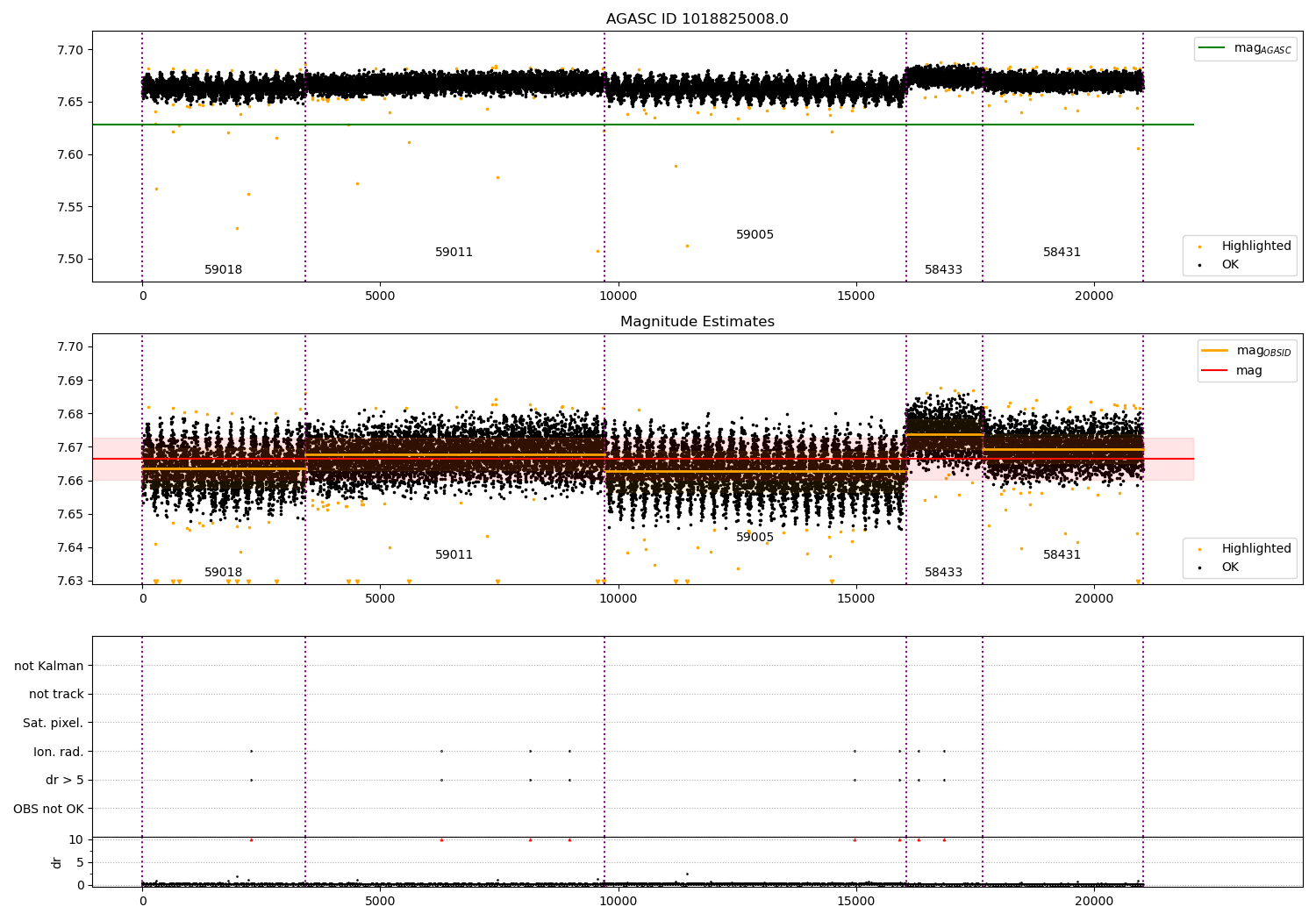Click the red triangle marker within the 59018 segment
This screenshot has width=1316, height=921.
tap(251, 839)
